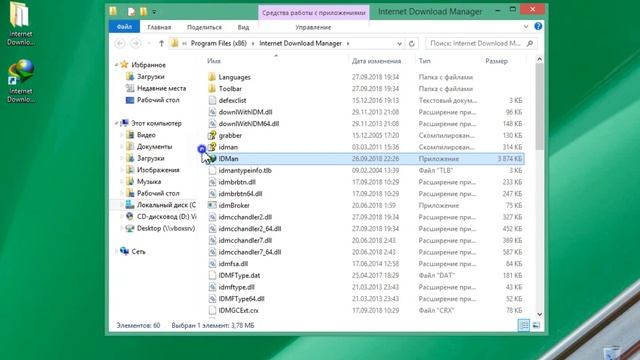Select Документы in navigation pane

tap(154, 147)
